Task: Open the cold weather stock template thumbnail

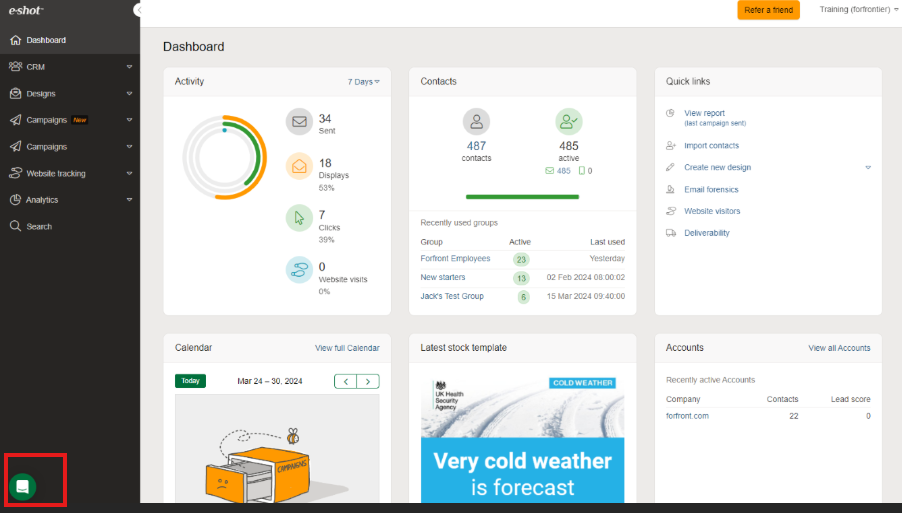Action: click(522, 440)
